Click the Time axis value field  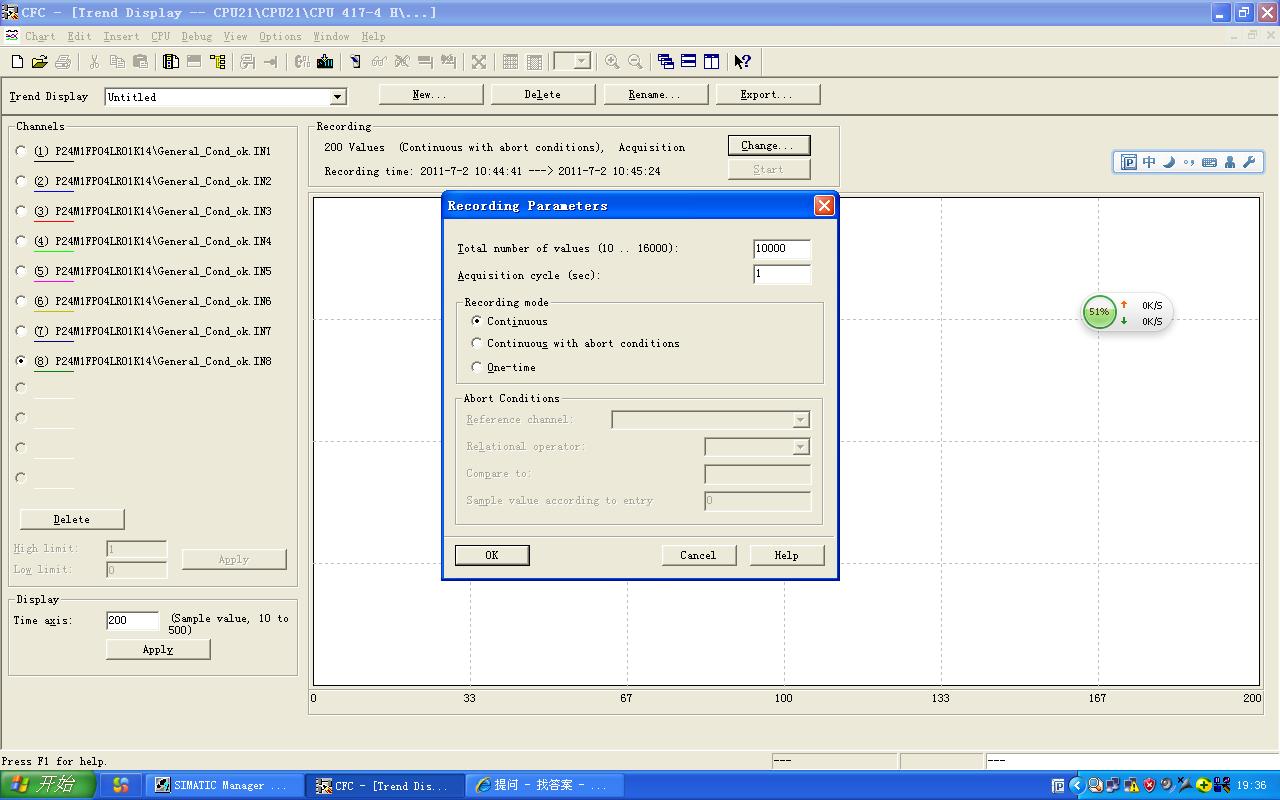point(133,621)
